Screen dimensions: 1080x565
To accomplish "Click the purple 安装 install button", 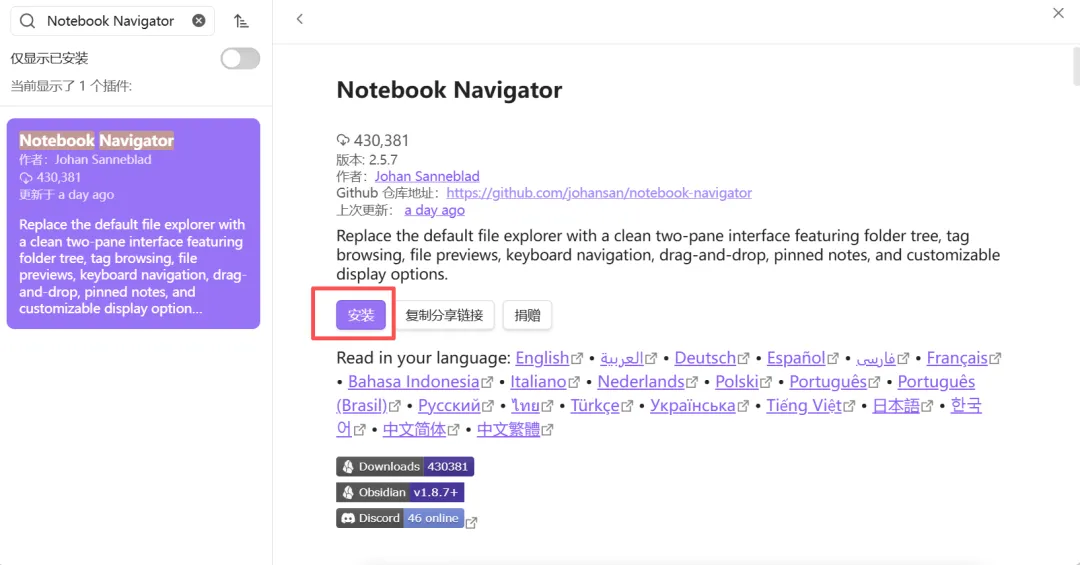I will [361, 315].
